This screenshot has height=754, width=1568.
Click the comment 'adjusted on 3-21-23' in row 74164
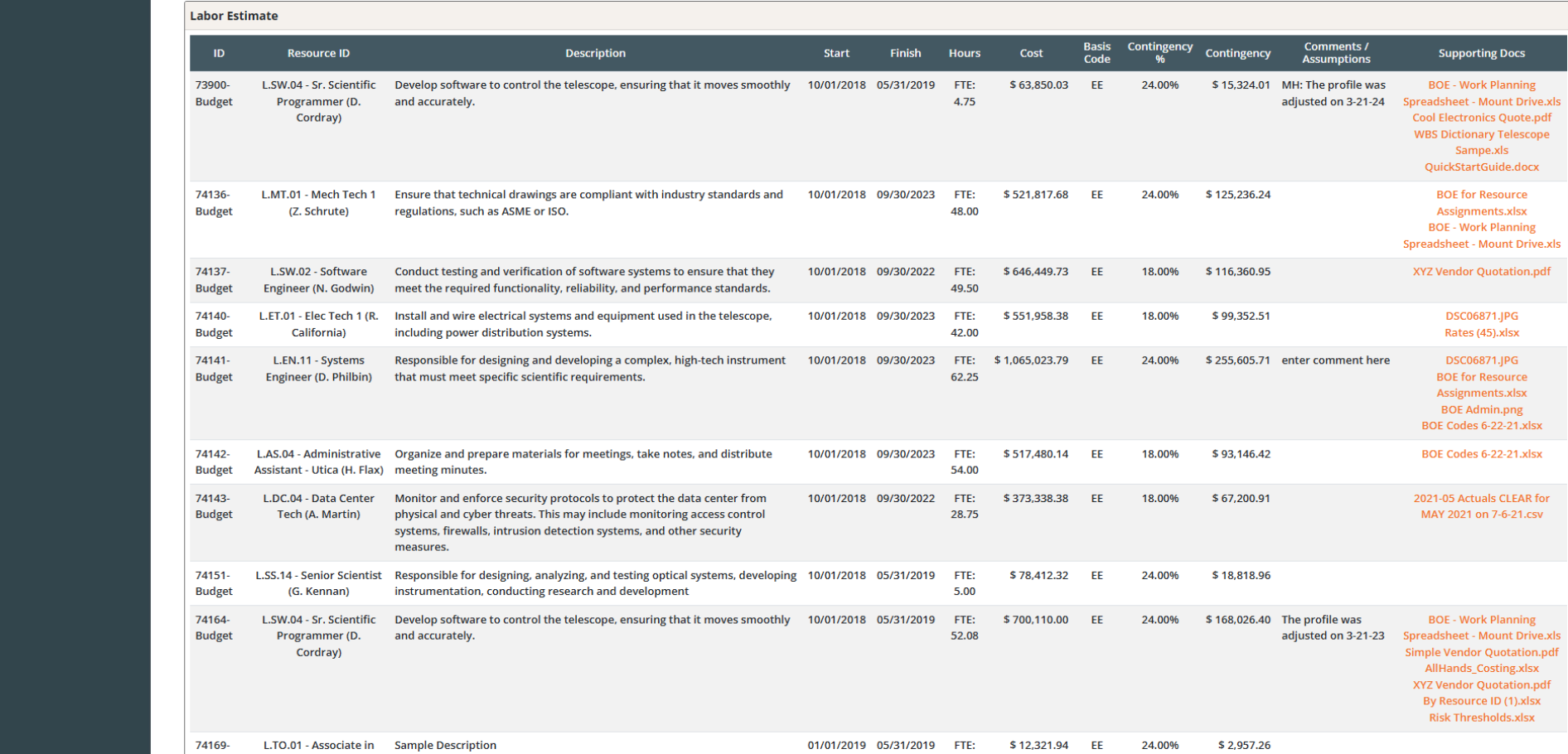1333,636
